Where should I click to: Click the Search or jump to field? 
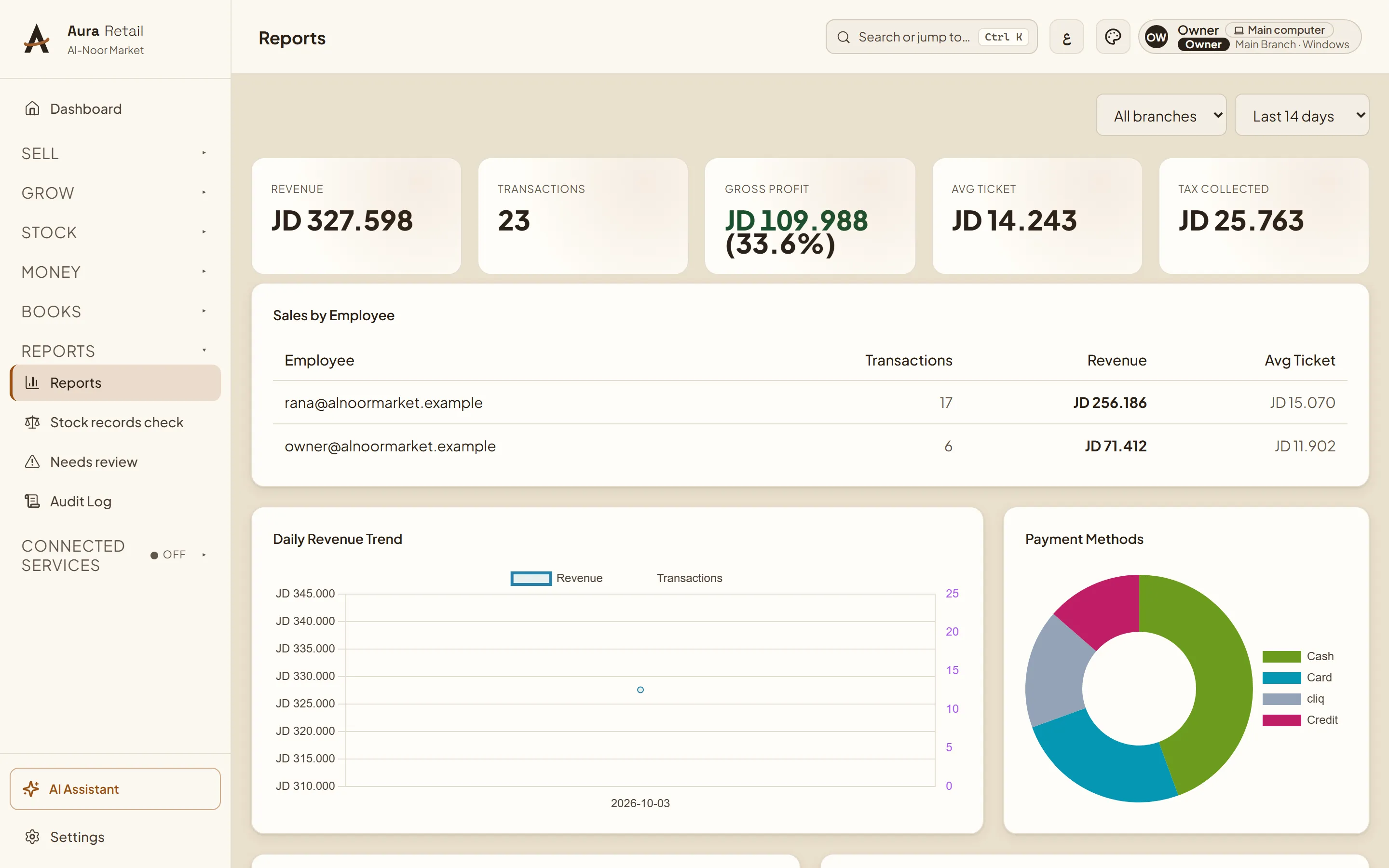point(931,37)
